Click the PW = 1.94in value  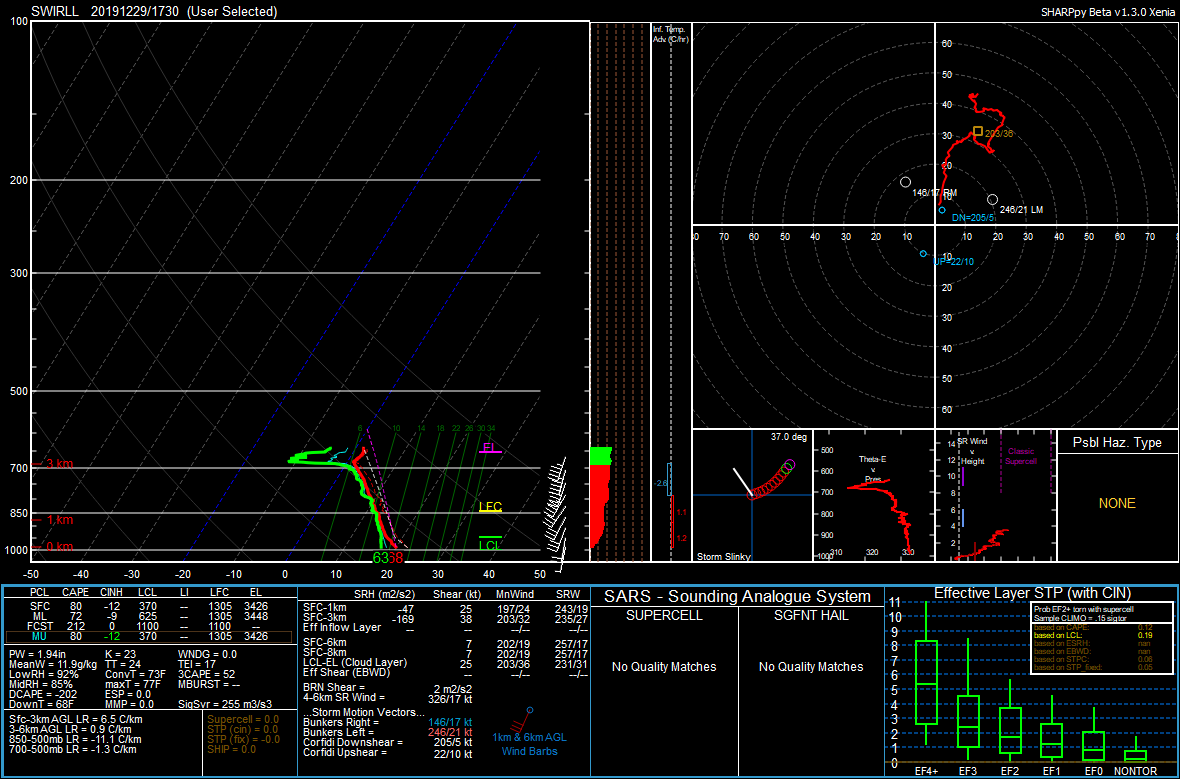click(38, 655)
